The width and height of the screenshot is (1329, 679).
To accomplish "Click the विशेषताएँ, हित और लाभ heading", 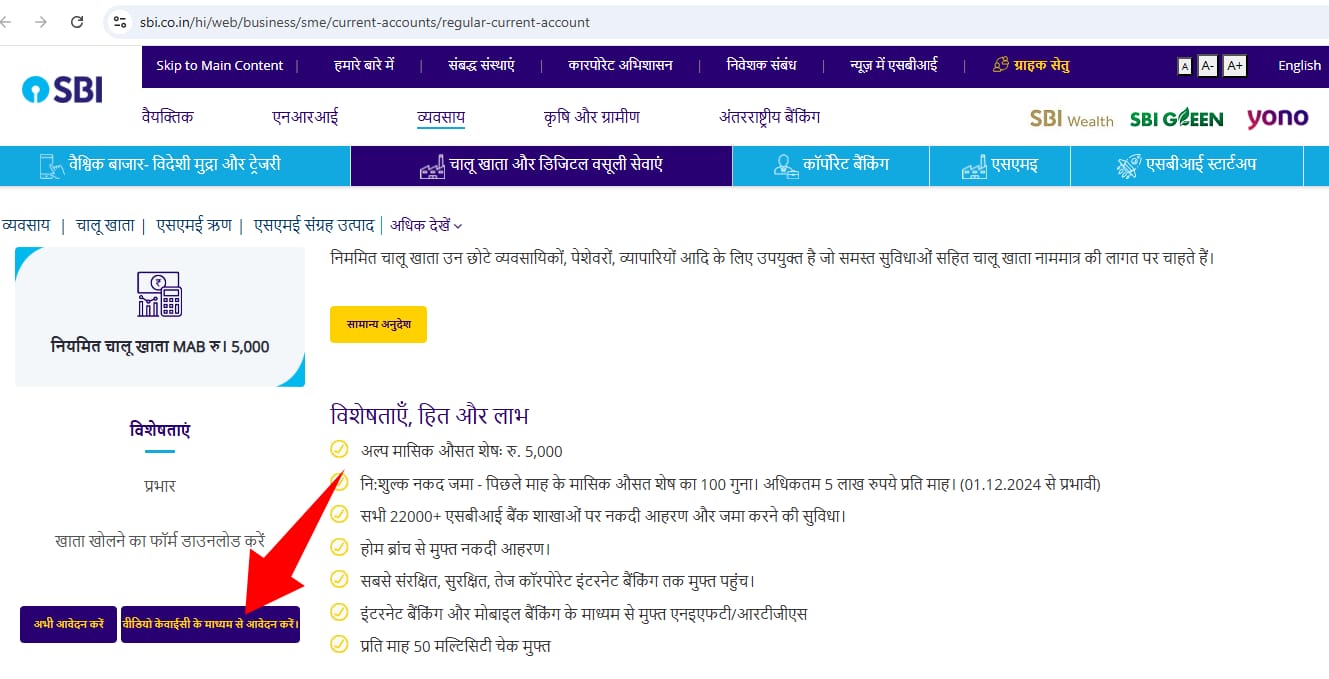I will click(x=429, y=414).
